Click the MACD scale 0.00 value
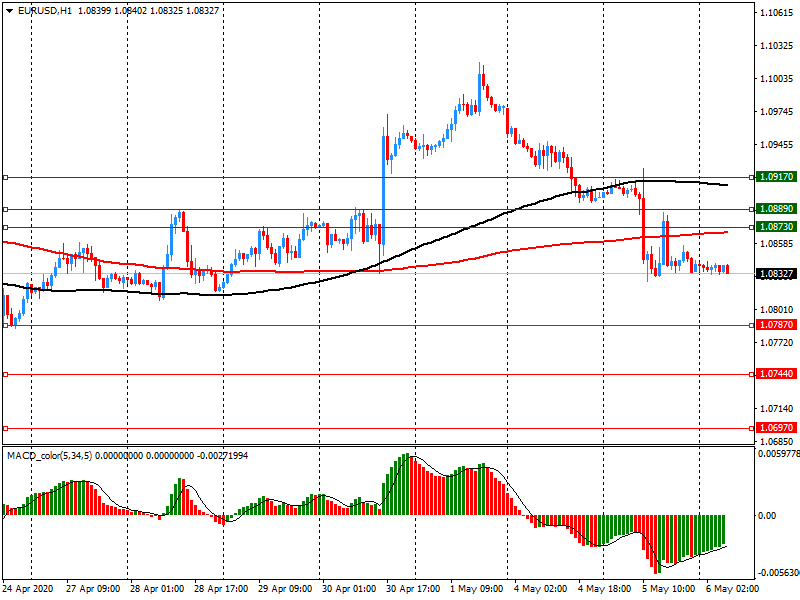Image resolution: width=800 pixels, height=600 pixels. click(767, 516)
